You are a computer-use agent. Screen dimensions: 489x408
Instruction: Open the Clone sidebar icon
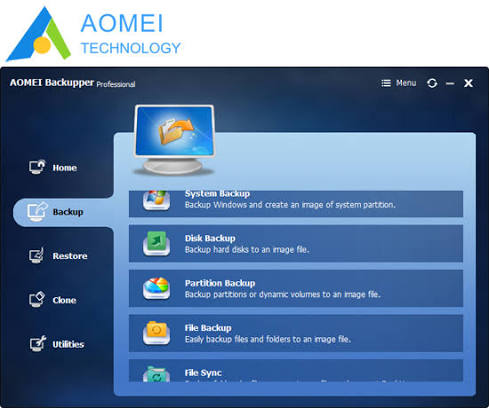37,299
